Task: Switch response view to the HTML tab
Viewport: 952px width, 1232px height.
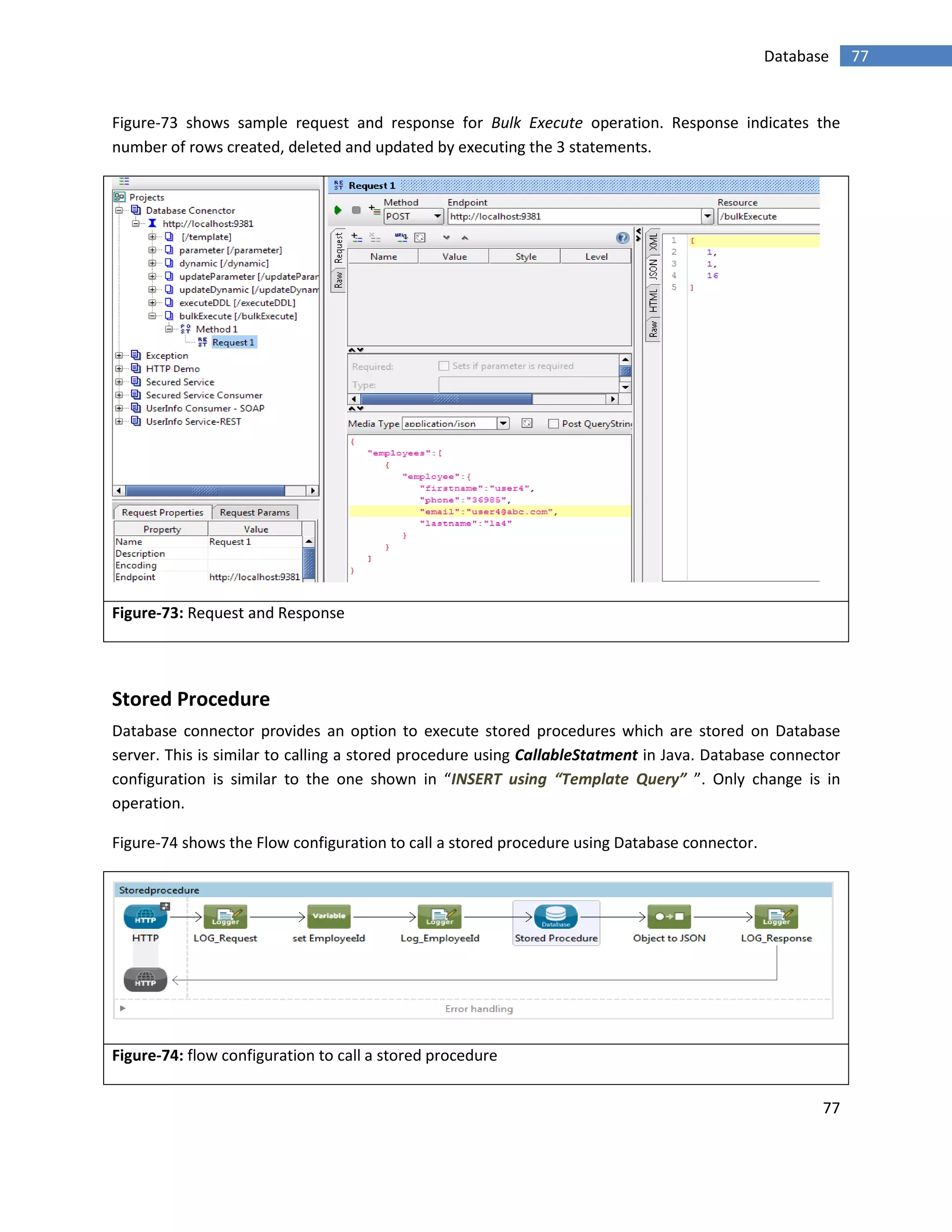Action: pyautogui.click(x=653, y=301)
